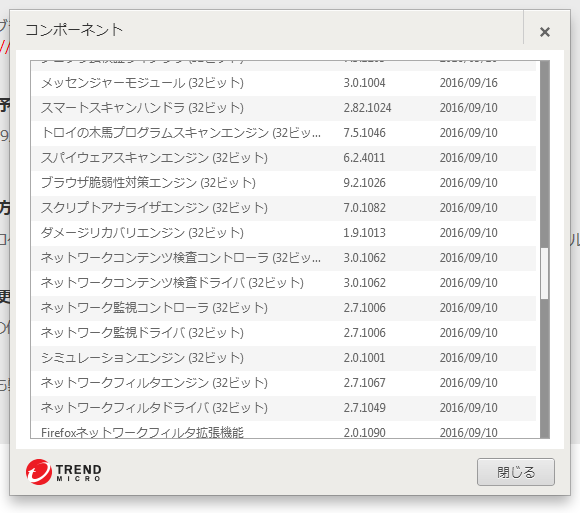The image size is (580, 513).
Task: Select the スパイウェアスキャンエンジン (32ビット) row
Action: click(x=284, y=158)
